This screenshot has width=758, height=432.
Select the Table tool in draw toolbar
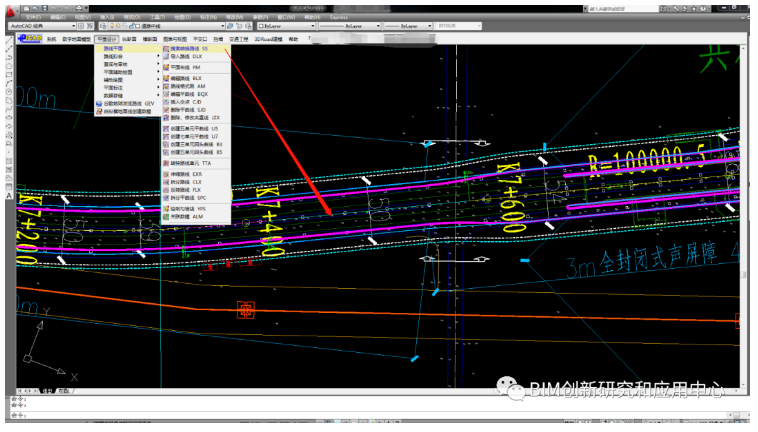tap(9, 187)
